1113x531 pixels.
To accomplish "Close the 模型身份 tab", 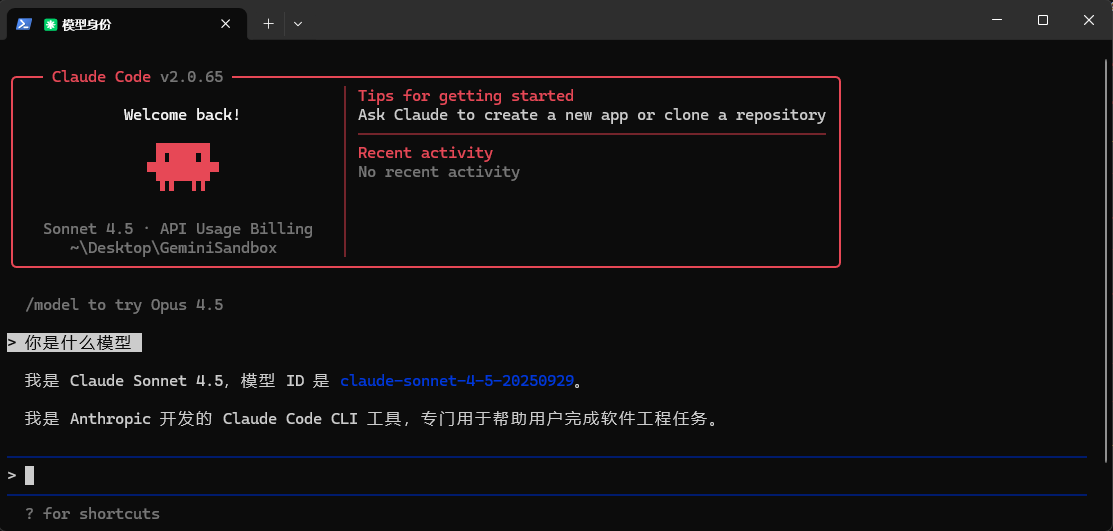I will click(x=226, y=24).
